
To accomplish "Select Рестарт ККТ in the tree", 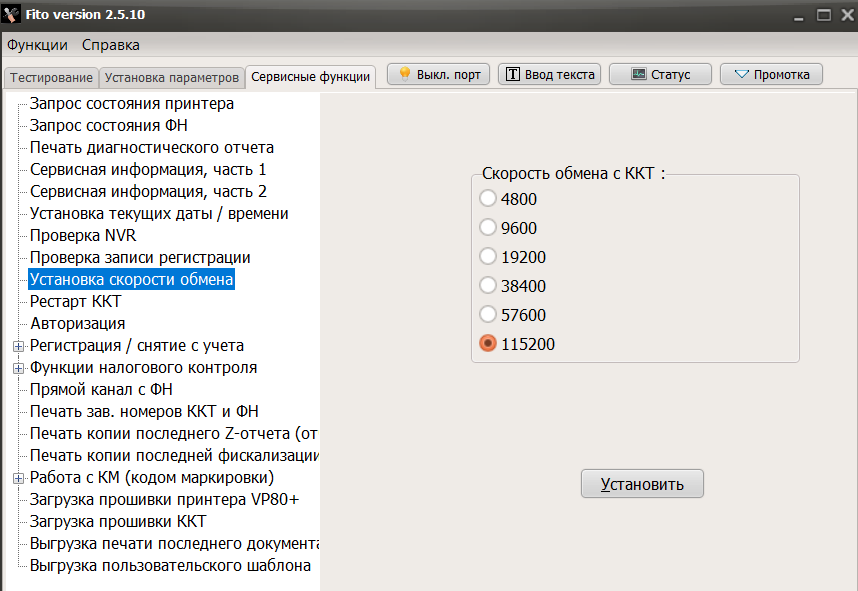I will [x=76, y=302].
